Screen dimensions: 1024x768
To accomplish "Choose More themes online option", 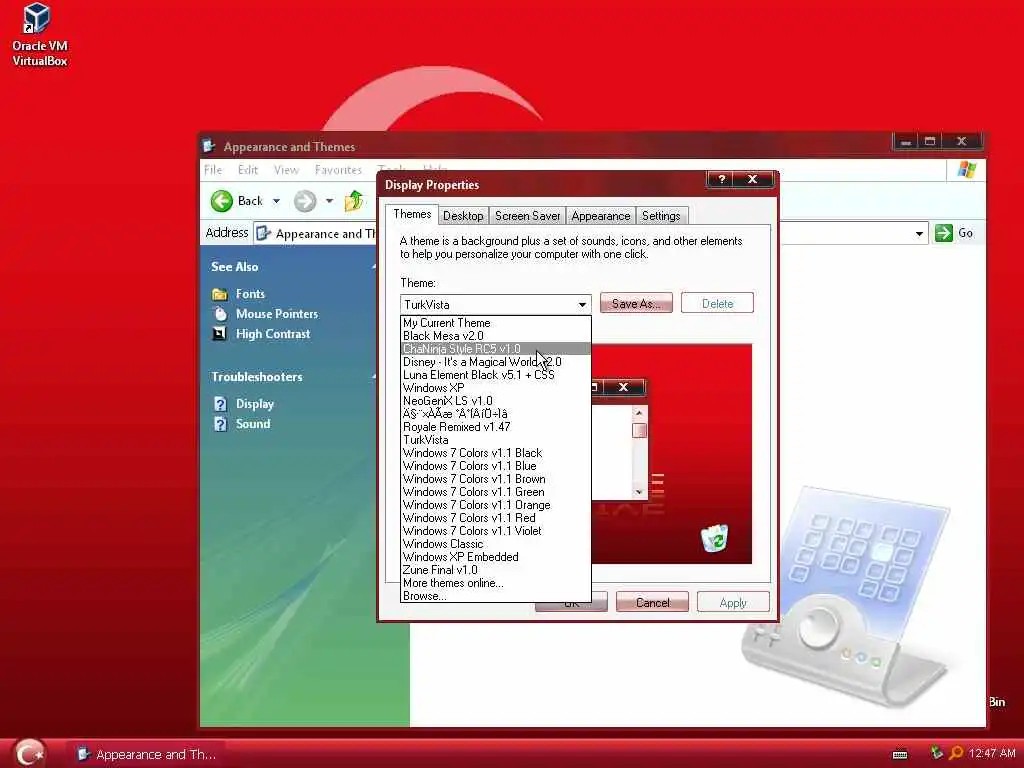I will click(496, 583).
